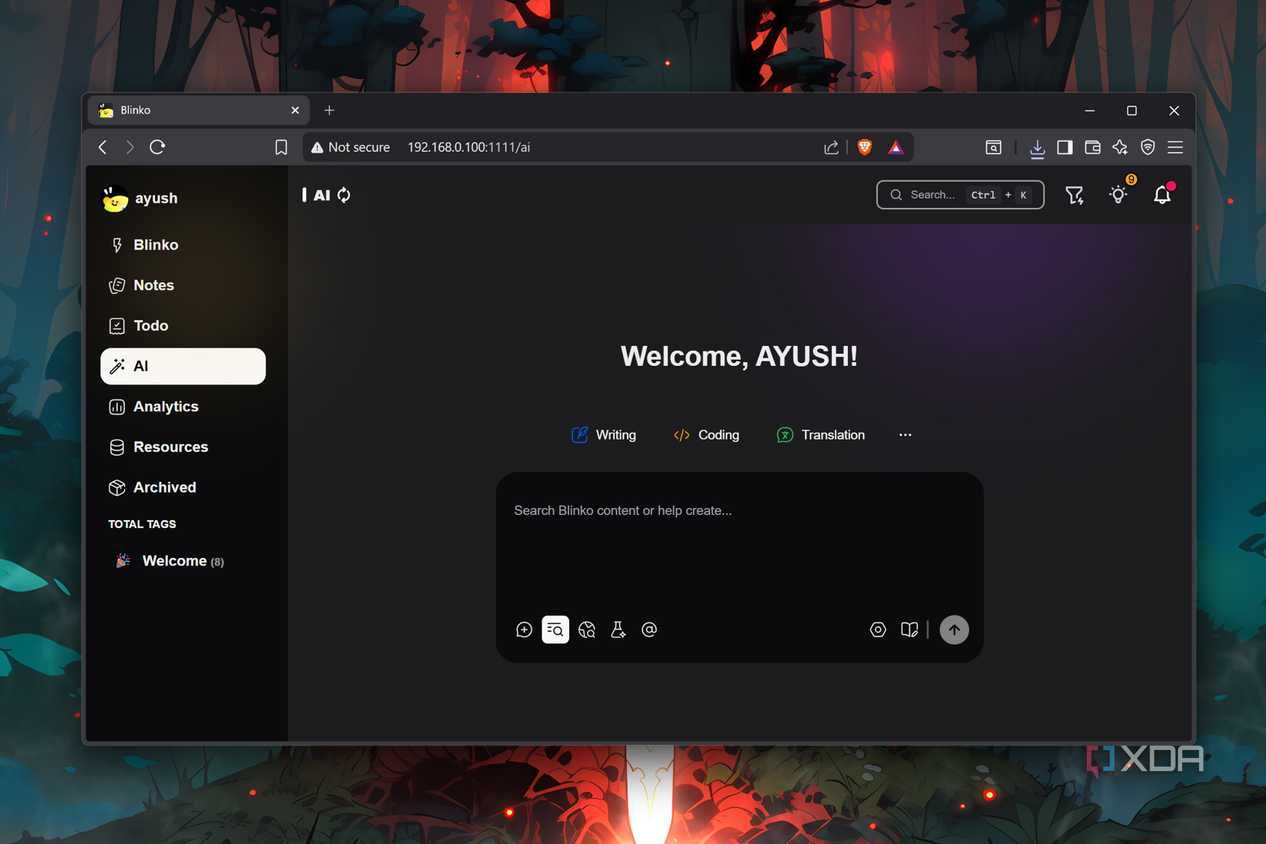Click the send arrow button

click(x=954, y=630)
